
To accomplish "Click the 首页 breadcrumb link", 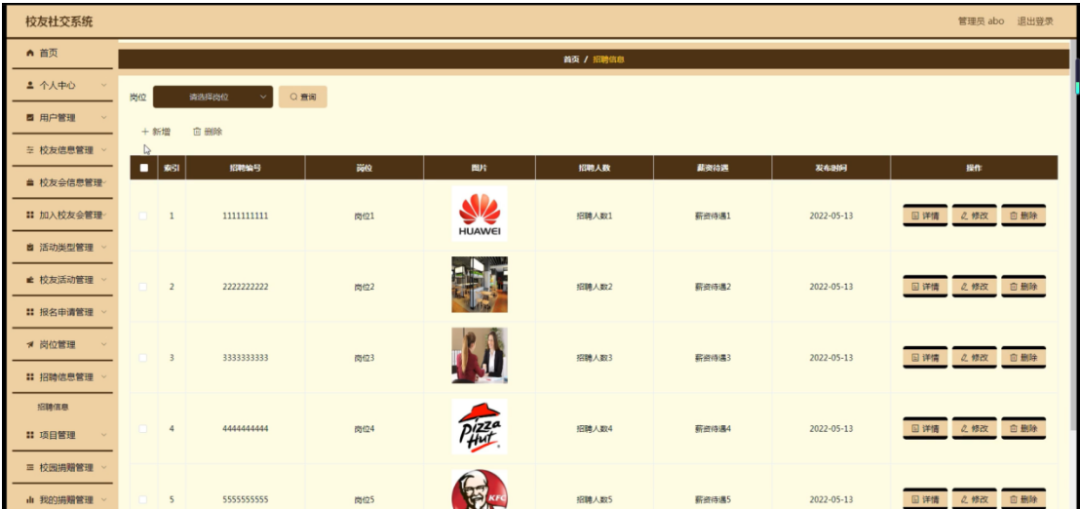I will pos(571,59).
